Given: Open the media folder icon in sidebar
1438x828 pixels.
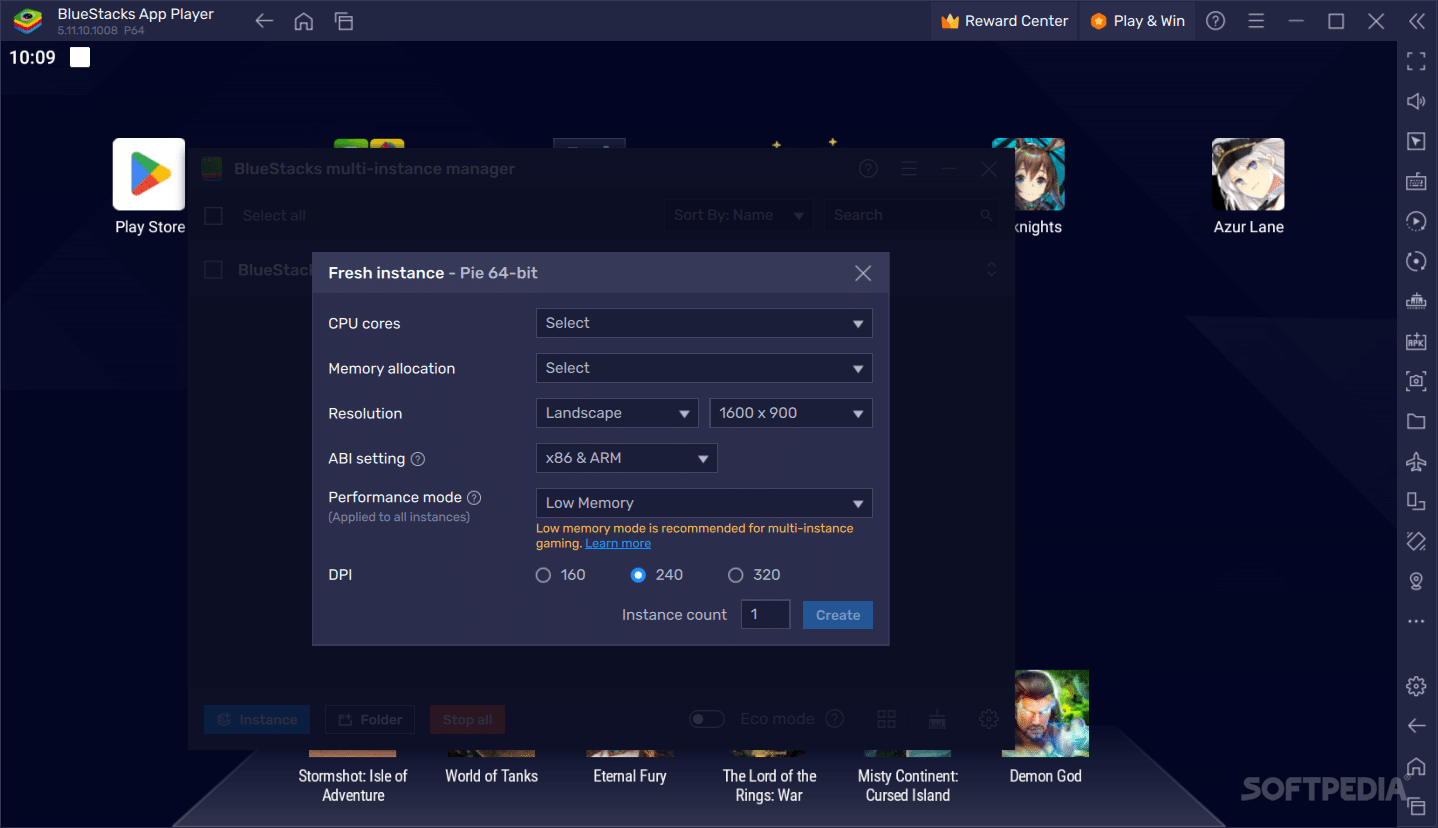Looking at the screenshot, I should (1416, 421).
